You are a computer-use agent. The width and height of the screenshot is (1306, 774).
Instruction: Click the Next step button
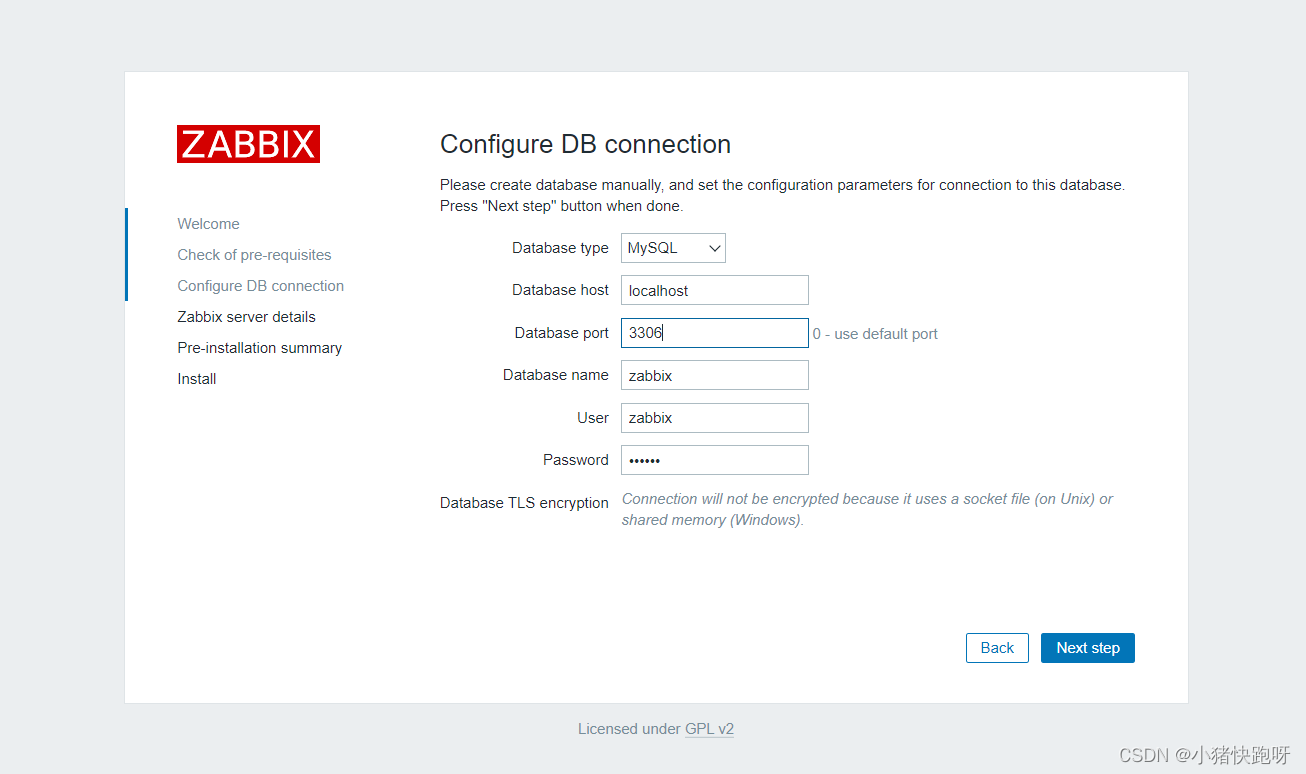click(x=1087, y=647)
